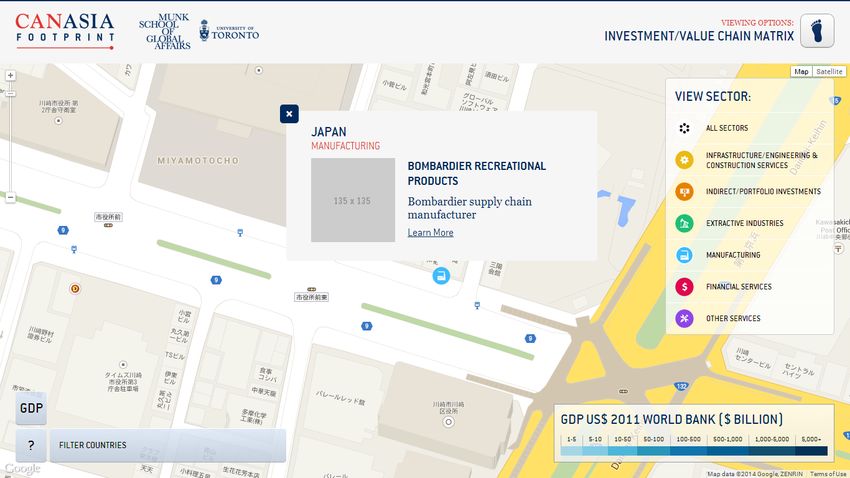Choose EXTRACTIVE INDUSTRIES label

pyautogui.click(x=744, y=223)
